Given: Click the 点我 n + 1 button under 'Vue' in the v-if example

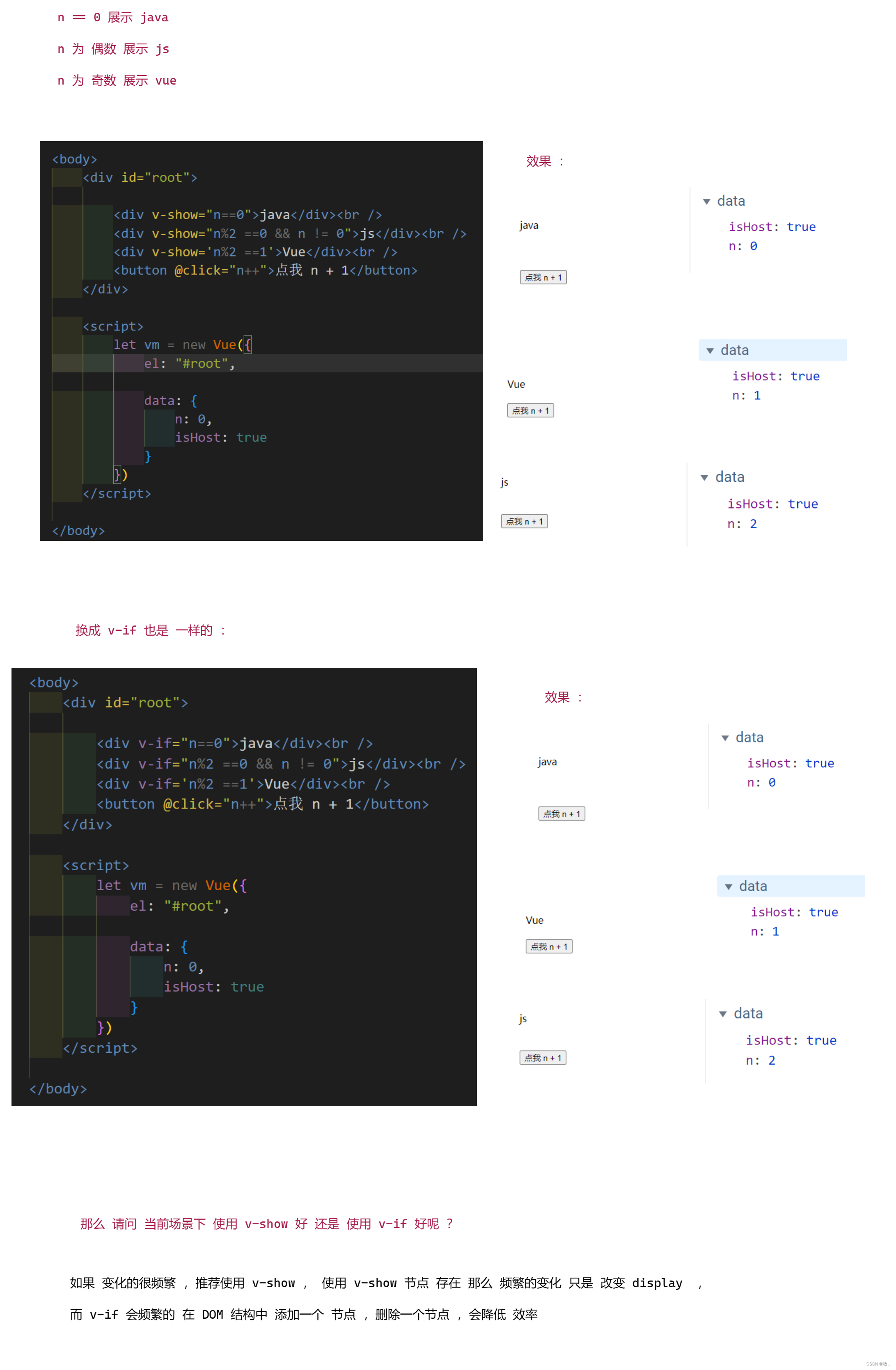Looking at the screenshot, I should 549,947.
